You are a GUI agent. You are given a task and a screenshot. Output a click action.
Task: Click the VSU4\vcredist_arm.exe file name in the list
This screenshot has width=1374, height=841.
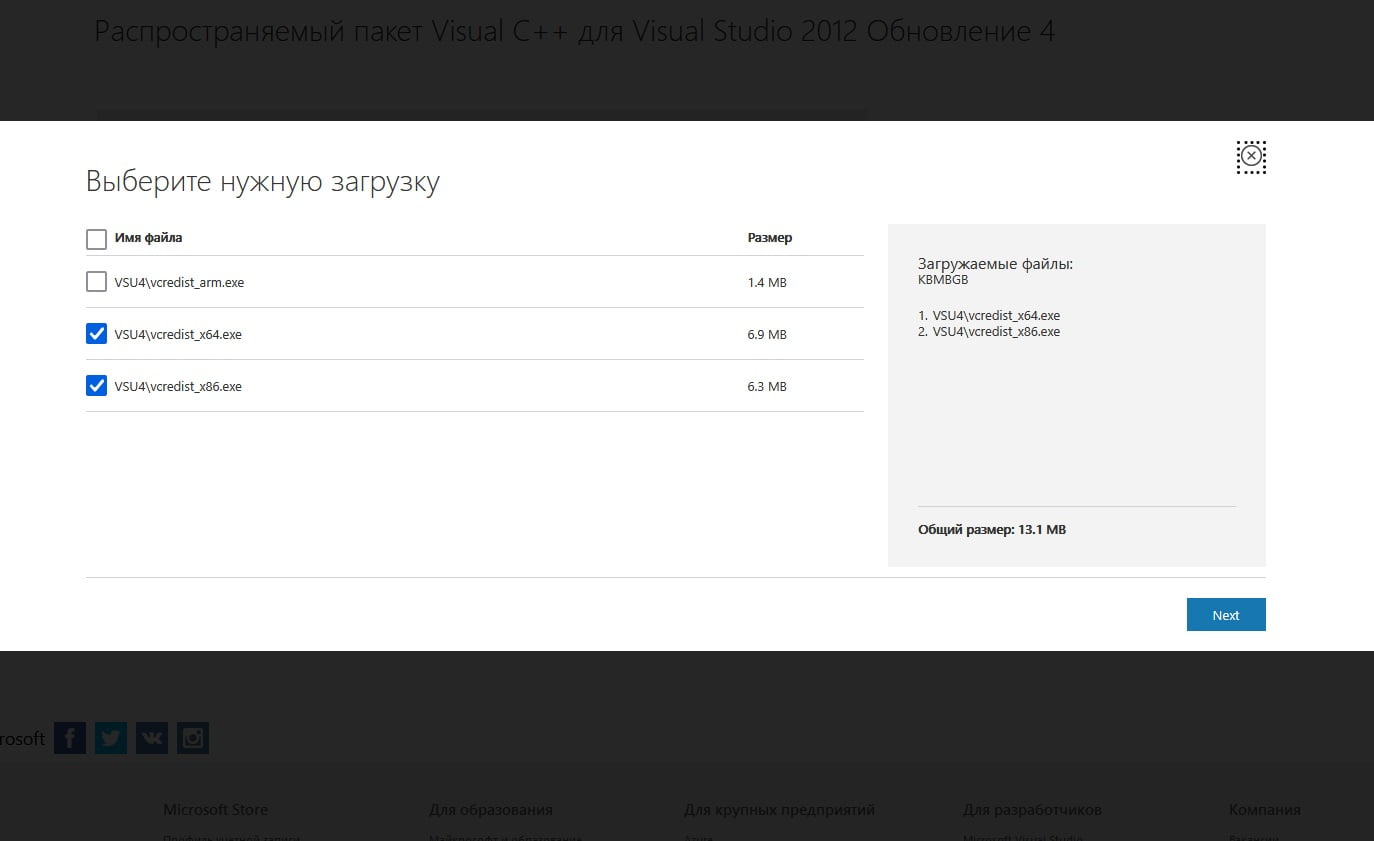click(x=179, y=283)
